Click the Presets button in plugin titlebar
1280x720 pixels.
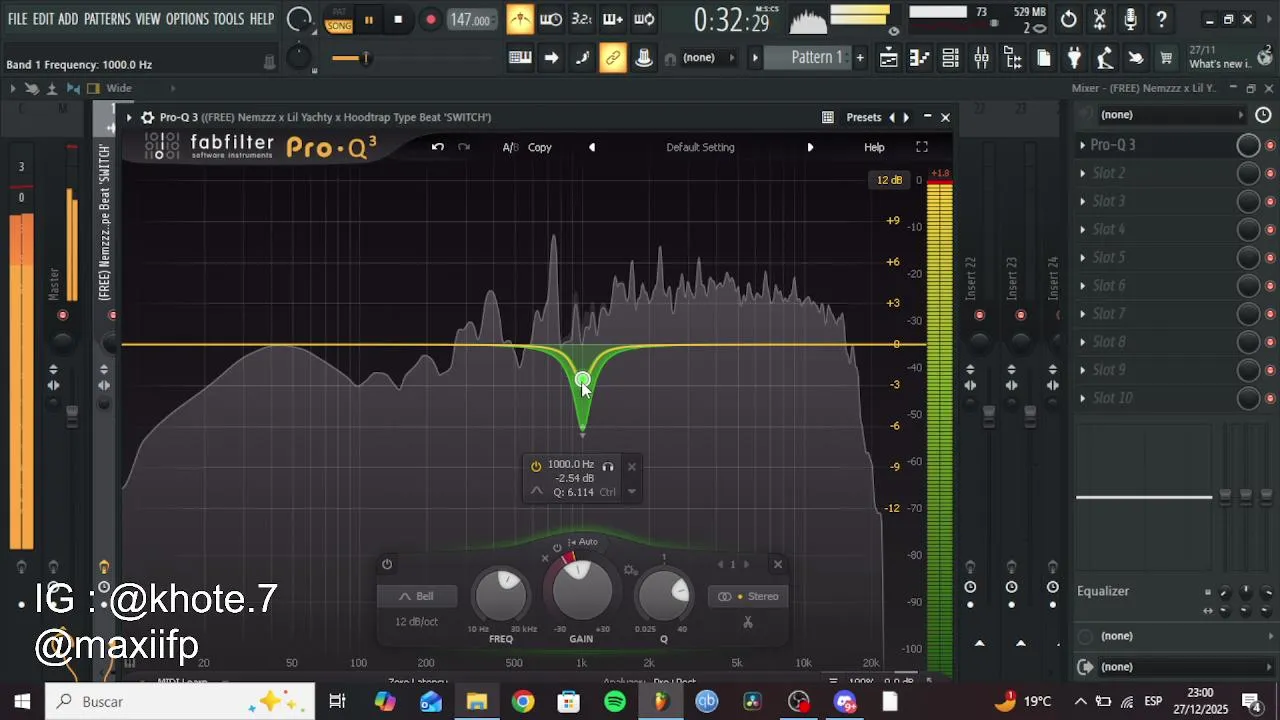[x=864, y=117]
